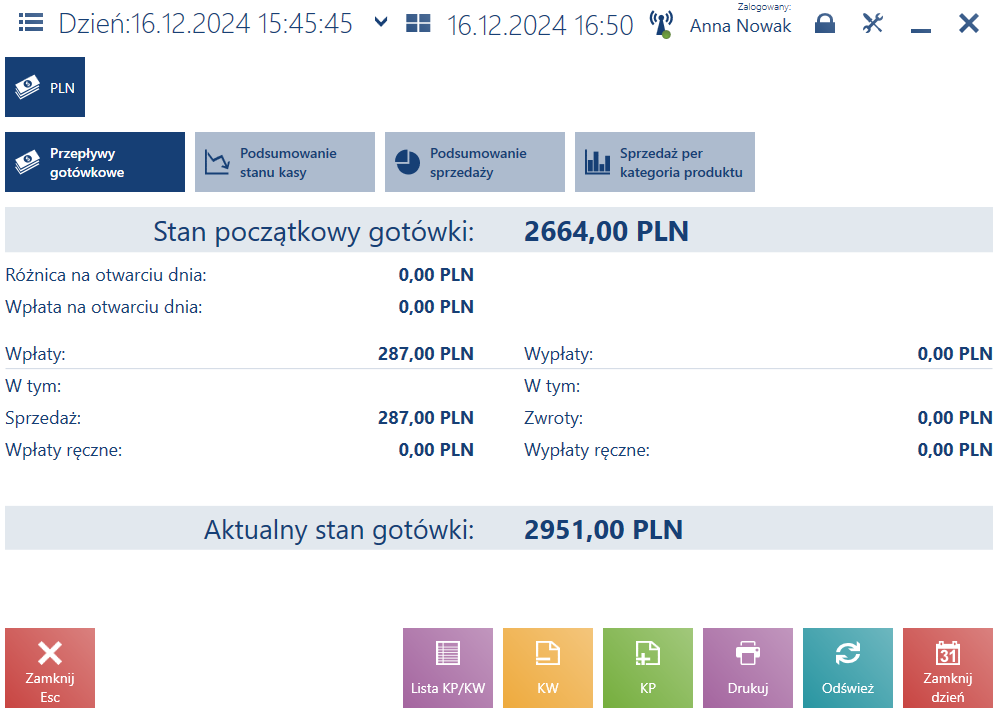
Task: Check the connection status antenna icon
Action: [x=661, y=24]
